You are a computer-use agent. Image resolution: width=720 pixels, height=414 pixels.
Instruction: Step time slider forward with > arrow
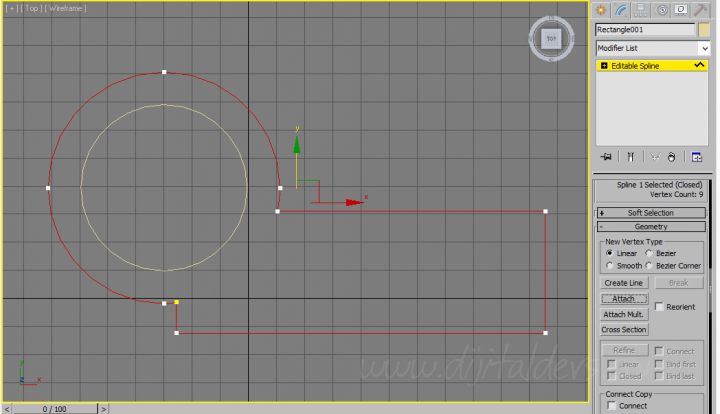click(x=103, y=408)
